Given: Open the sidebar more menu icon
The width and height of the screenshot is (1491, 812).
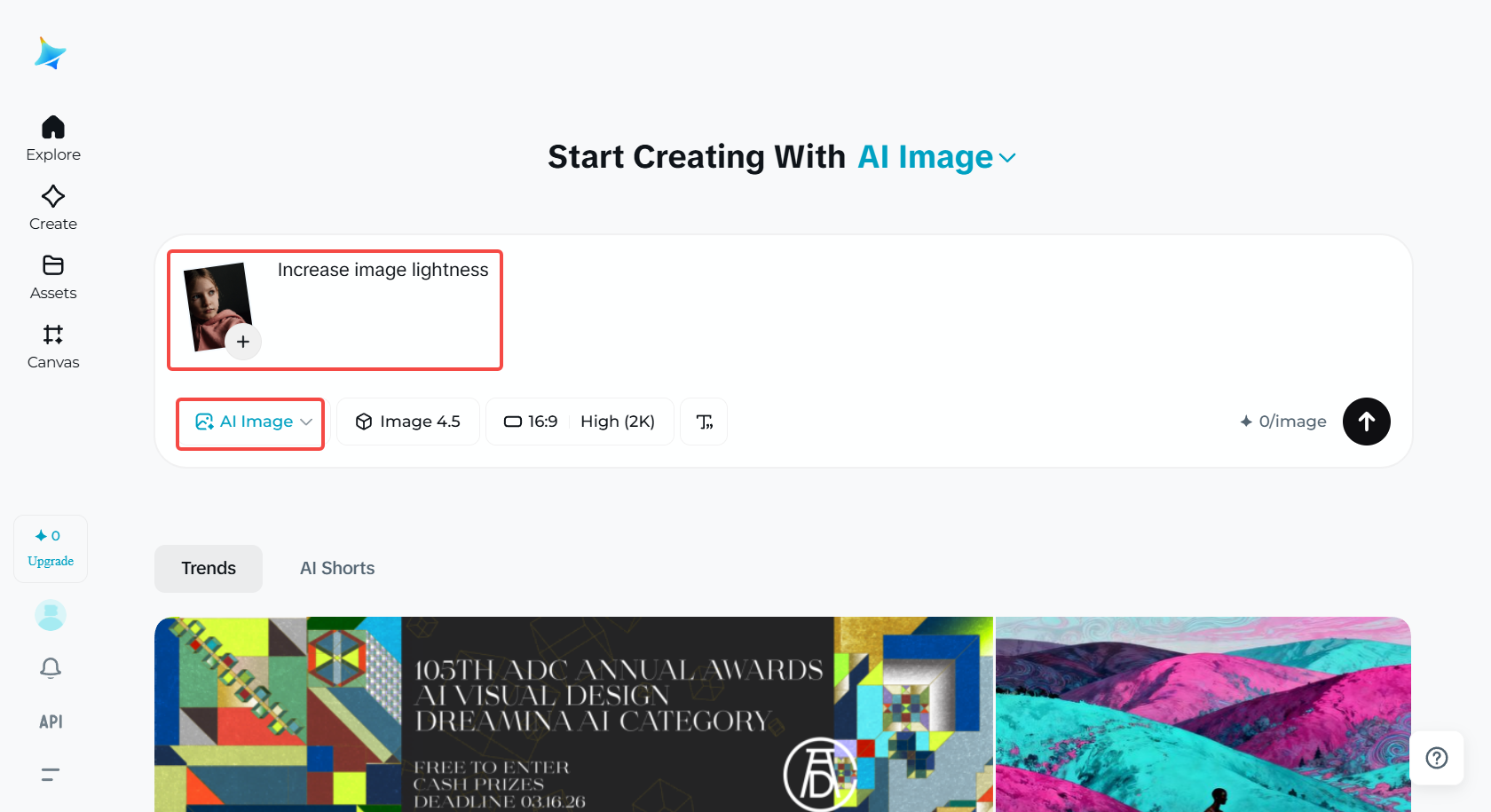Looking at the screenshot, I should (x=51, y=775).
